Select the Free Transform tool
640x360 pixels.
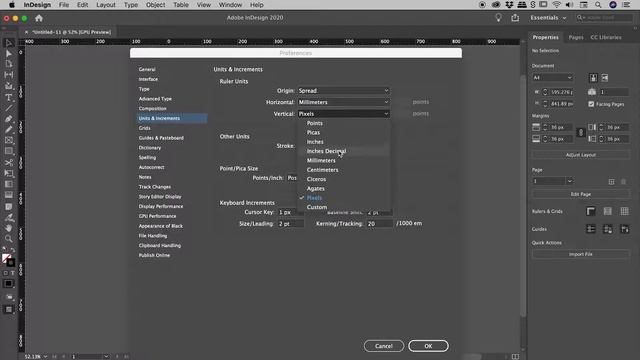coord(9,173)
